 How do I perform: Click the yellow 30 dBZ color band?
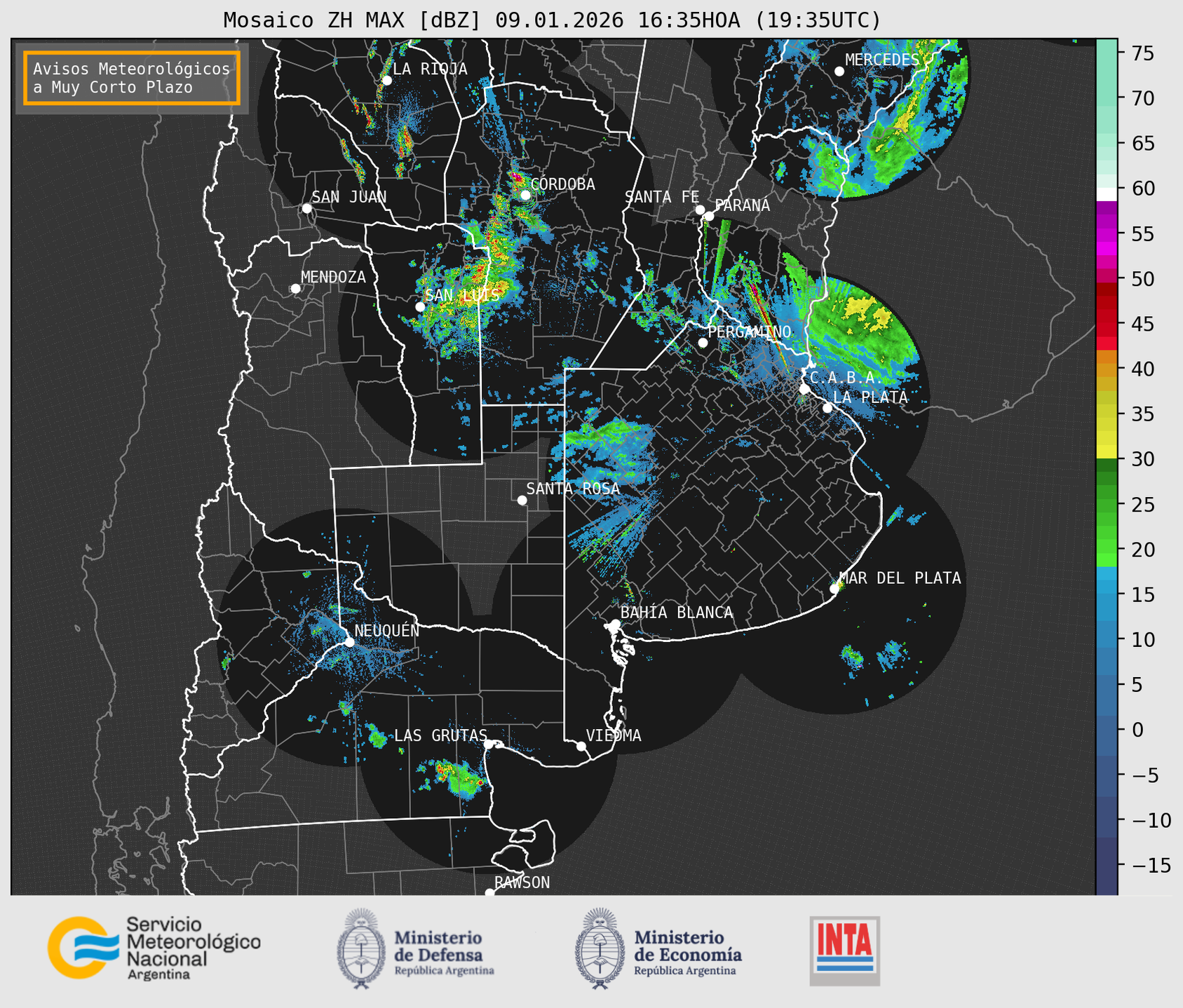1107,452
